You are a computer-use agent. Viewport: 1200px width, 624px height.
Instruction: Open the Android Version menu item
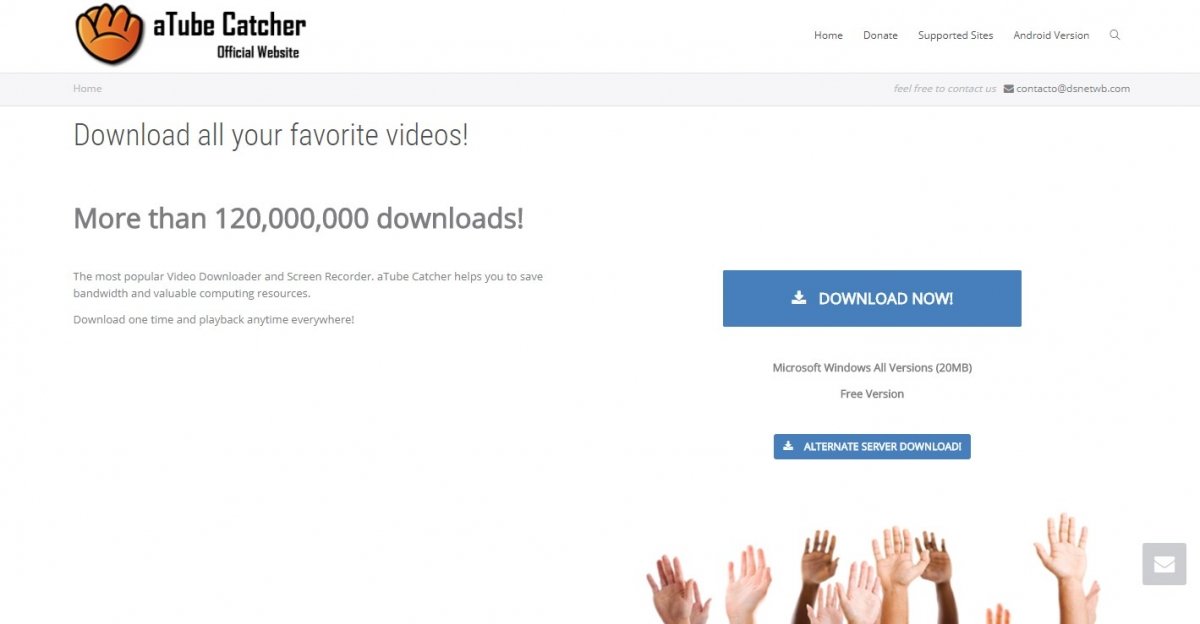pos(1051,35)
